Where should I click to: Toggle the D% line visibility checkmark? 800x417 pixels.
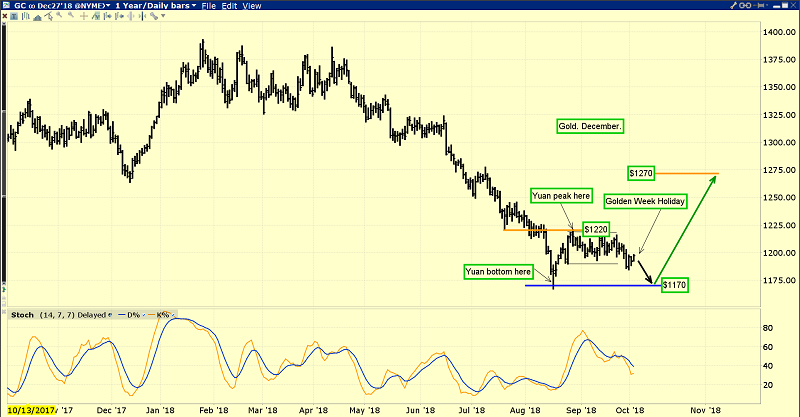pos(144,315)
